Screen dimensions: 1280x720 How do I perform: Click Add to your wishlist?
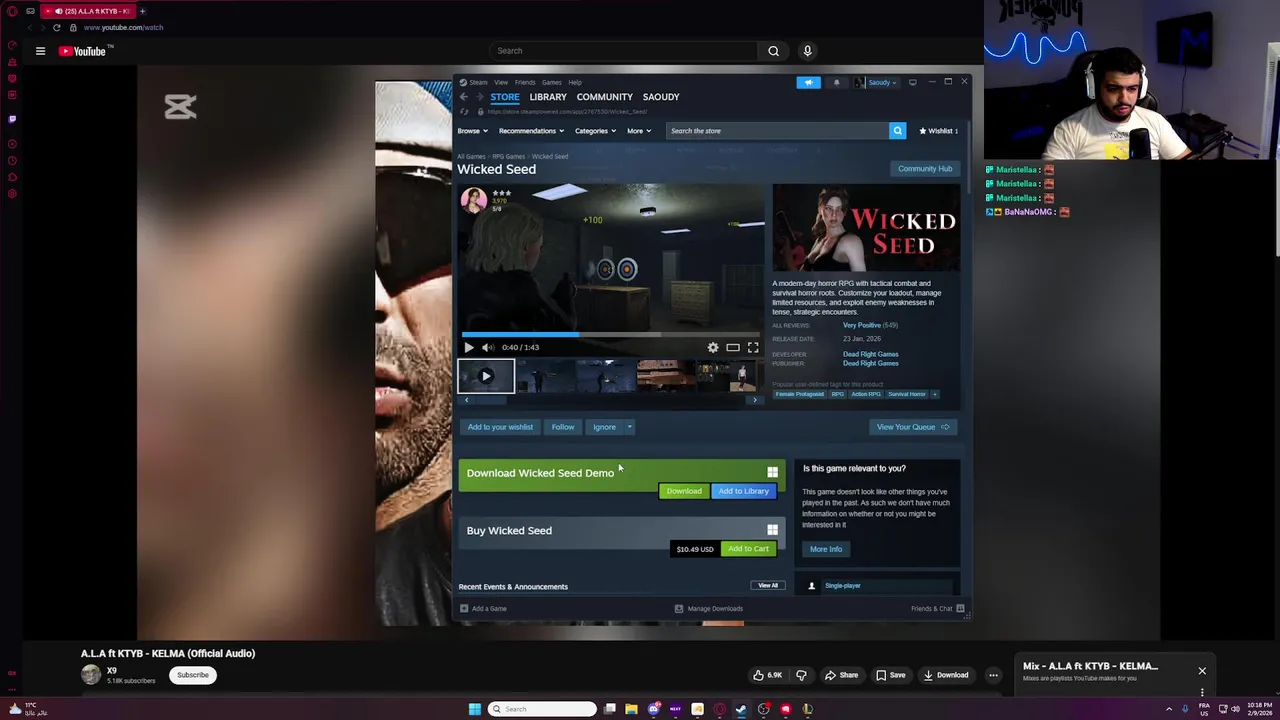pyautogui.click(x=500, y=427)
